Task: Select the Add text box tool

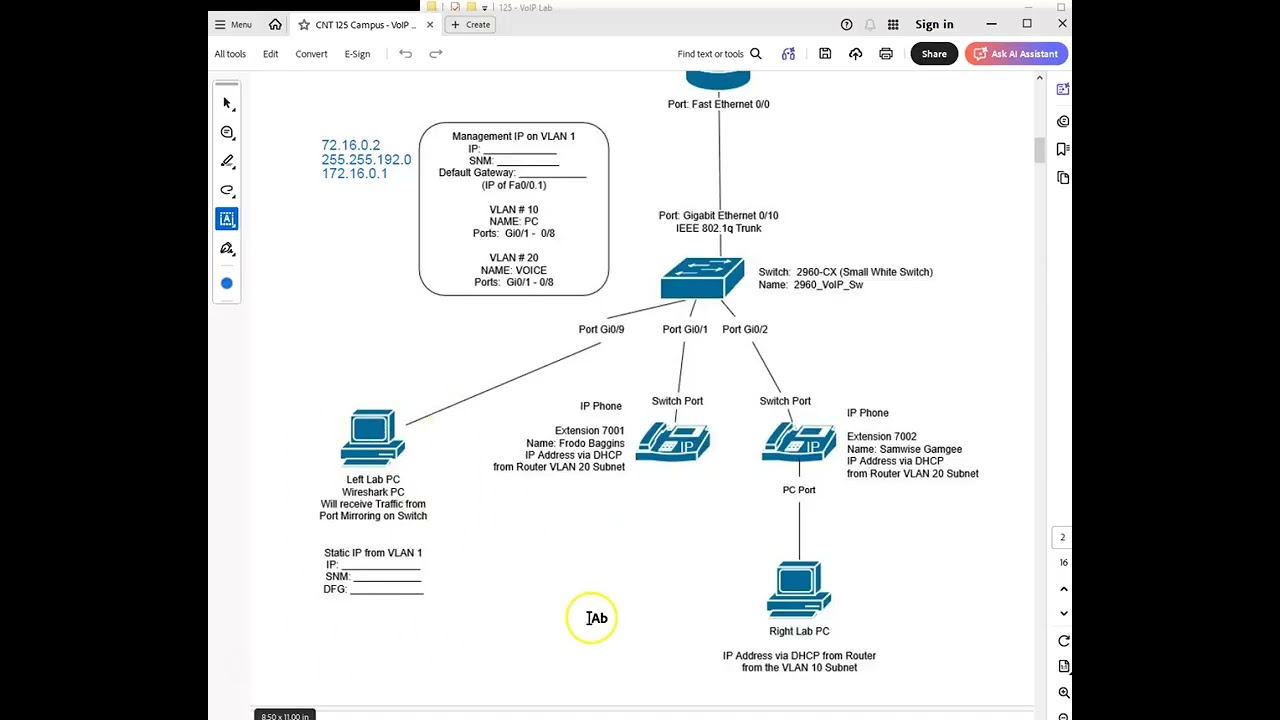Action: [x=227, y=219]
